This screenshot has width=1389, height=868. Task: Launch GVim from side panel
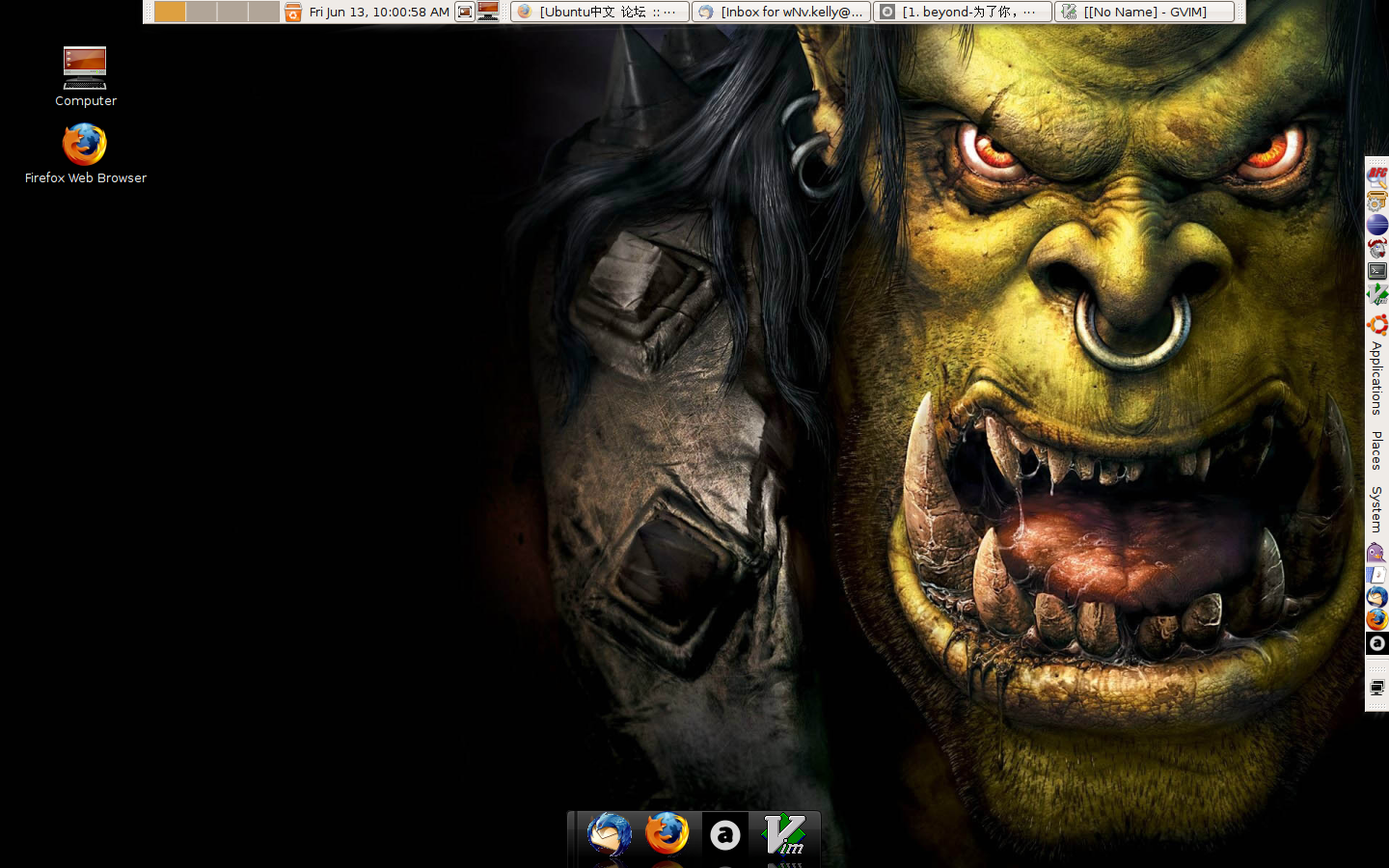(1377, 294)
